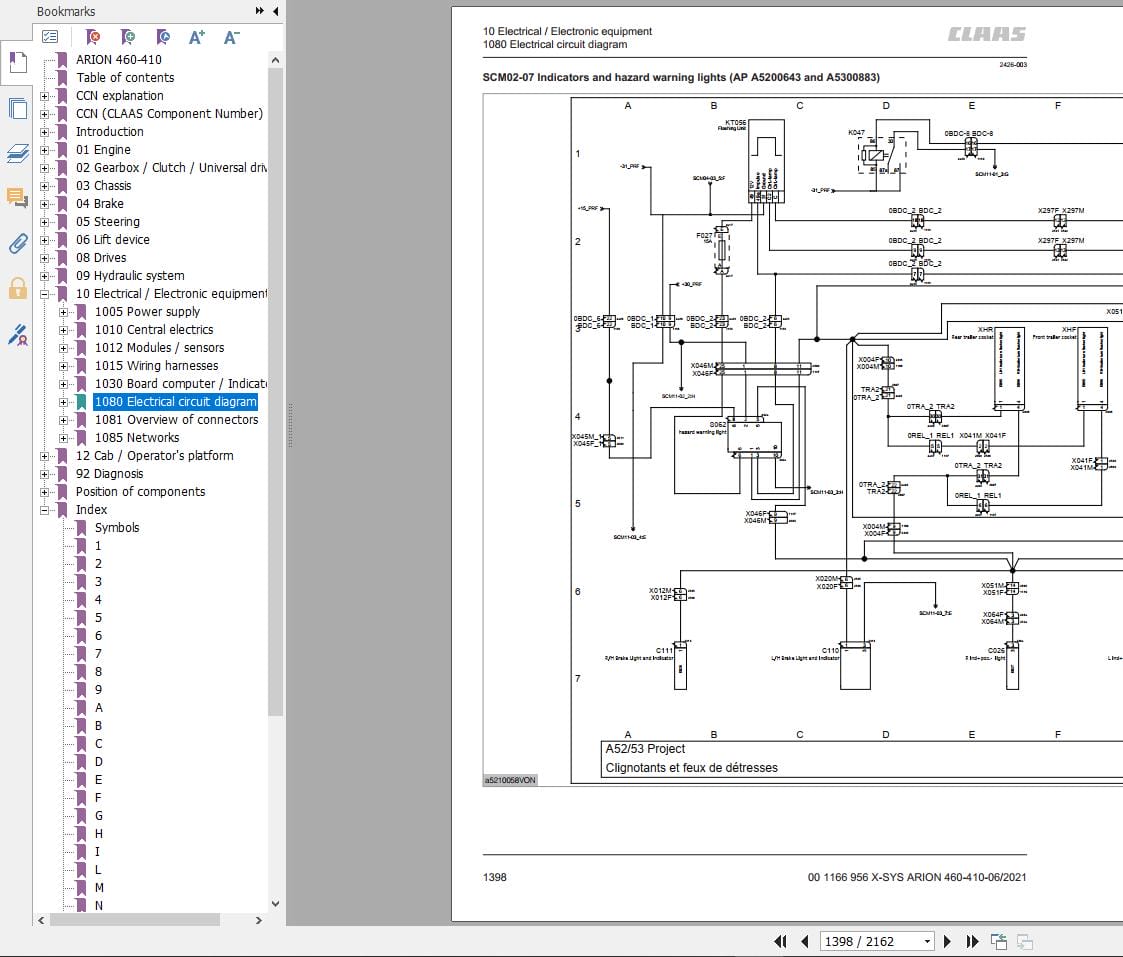Select the 1010 Central electrics bookmark
This screenshot has width=1123, height=957.
pos(154,330)
